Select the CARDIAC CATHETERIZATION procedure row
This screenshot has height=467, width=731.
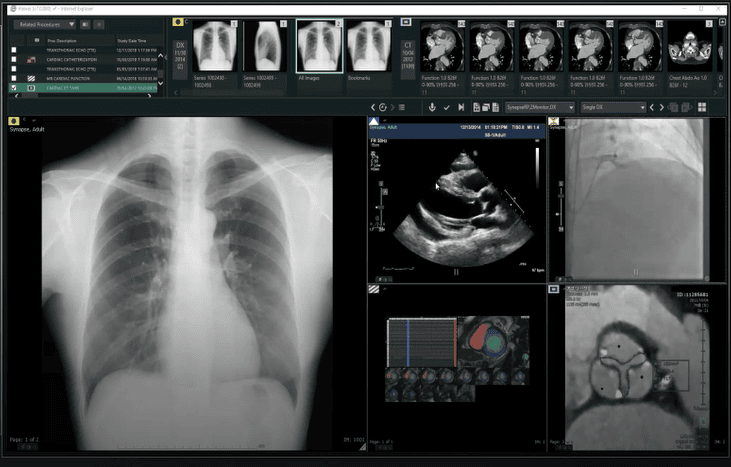84,60
